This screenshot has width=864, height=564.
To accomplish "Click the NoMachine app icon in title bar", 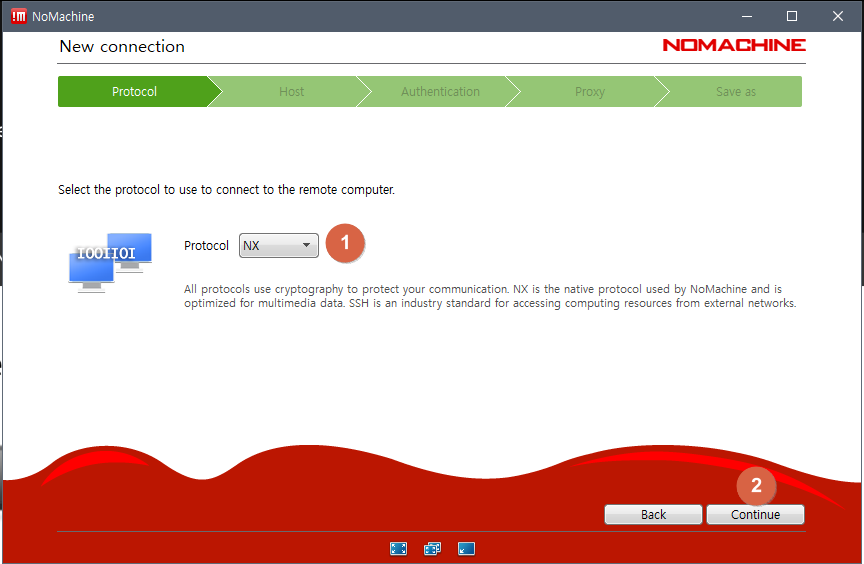I will tap(19, 16).
